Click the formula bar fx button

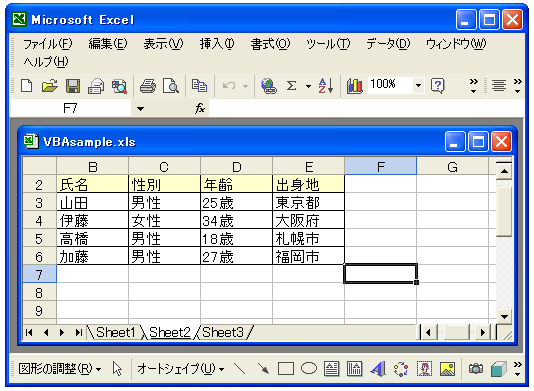[200, 109]
